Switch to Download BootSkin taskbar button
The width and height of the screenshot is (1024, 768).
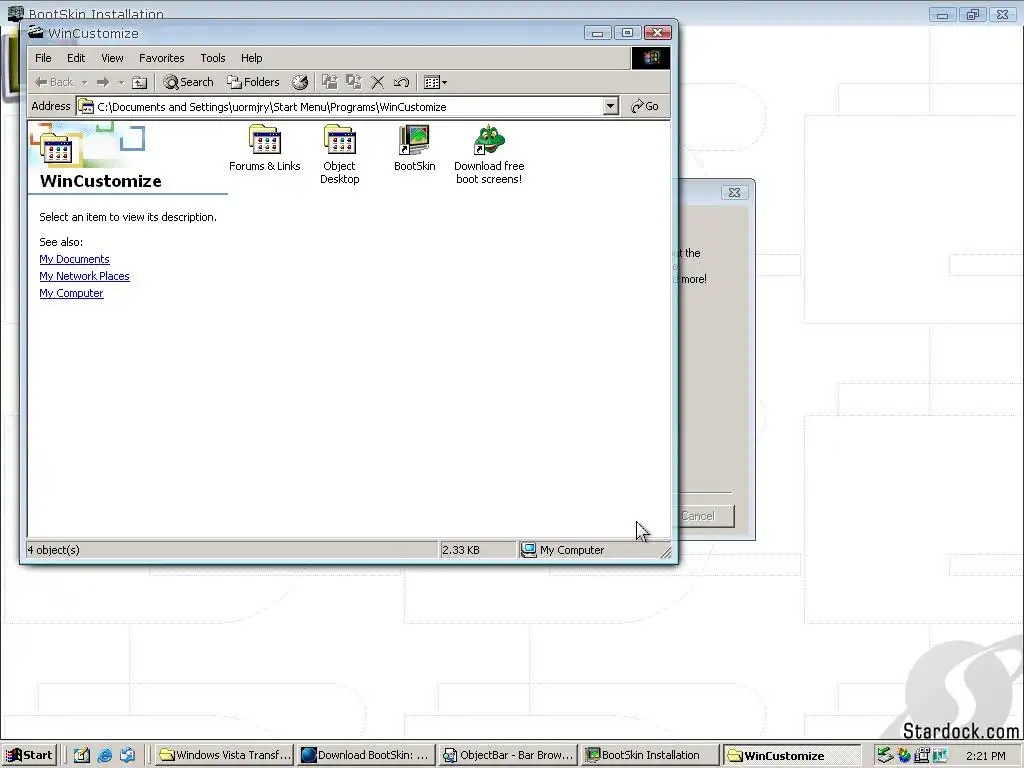366,756
